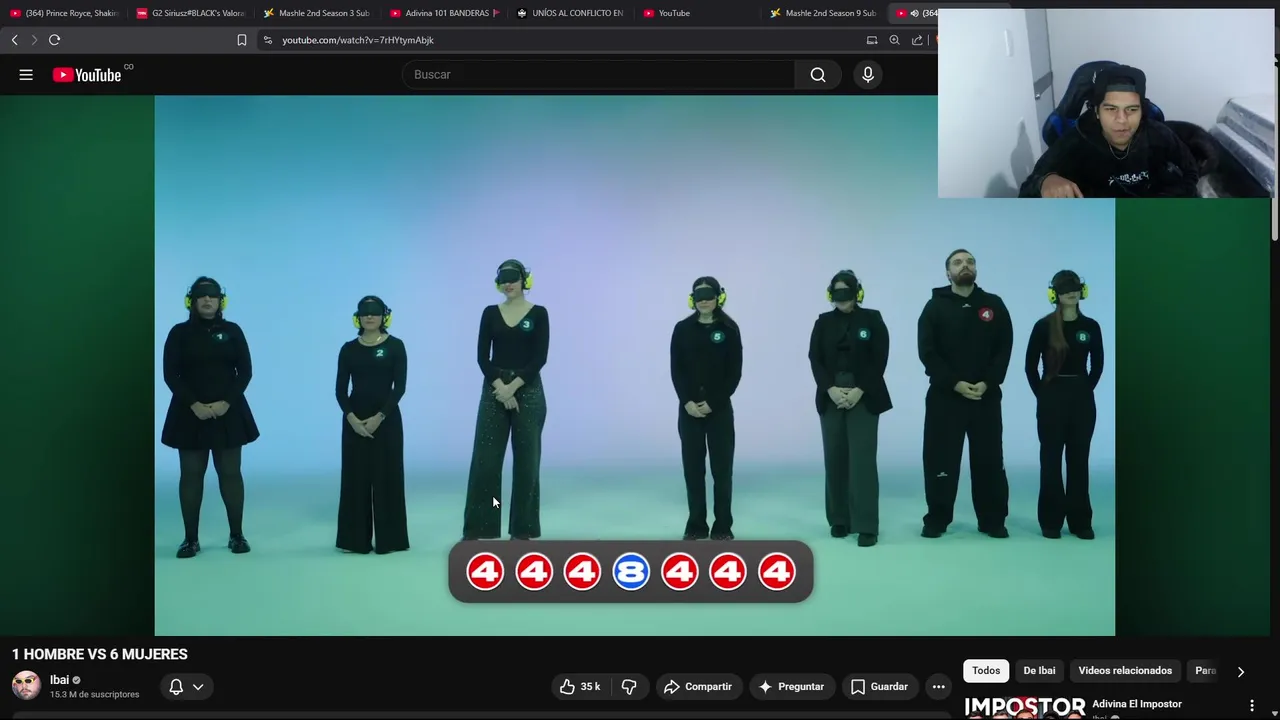
Task: Go forward with browser forward arrow
Action: pos(34,40)
